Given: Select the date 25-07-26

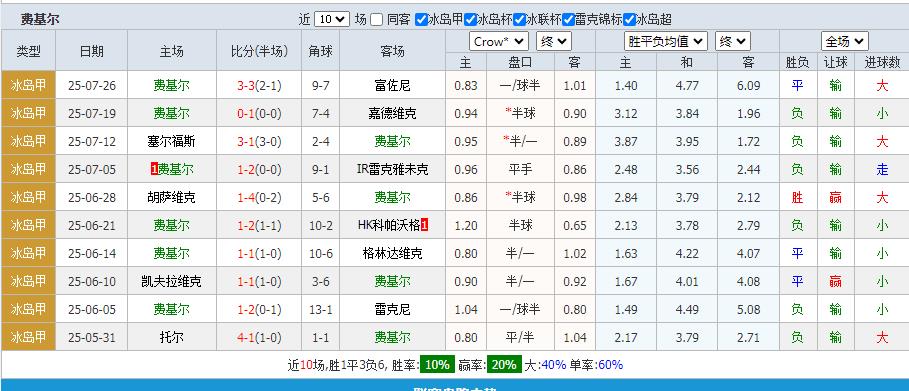Looking at the screenshot, I should 92,86.
